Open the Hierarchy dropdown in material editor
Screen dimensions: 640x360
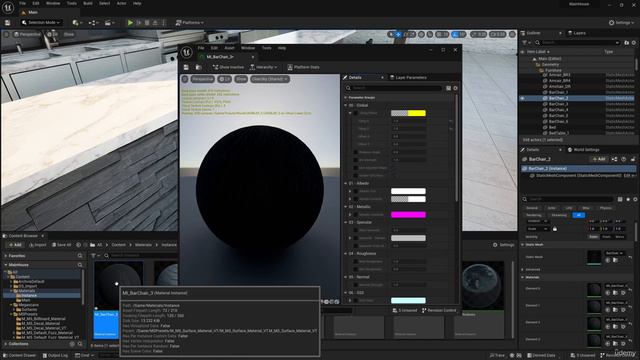[x=264, y=67]
